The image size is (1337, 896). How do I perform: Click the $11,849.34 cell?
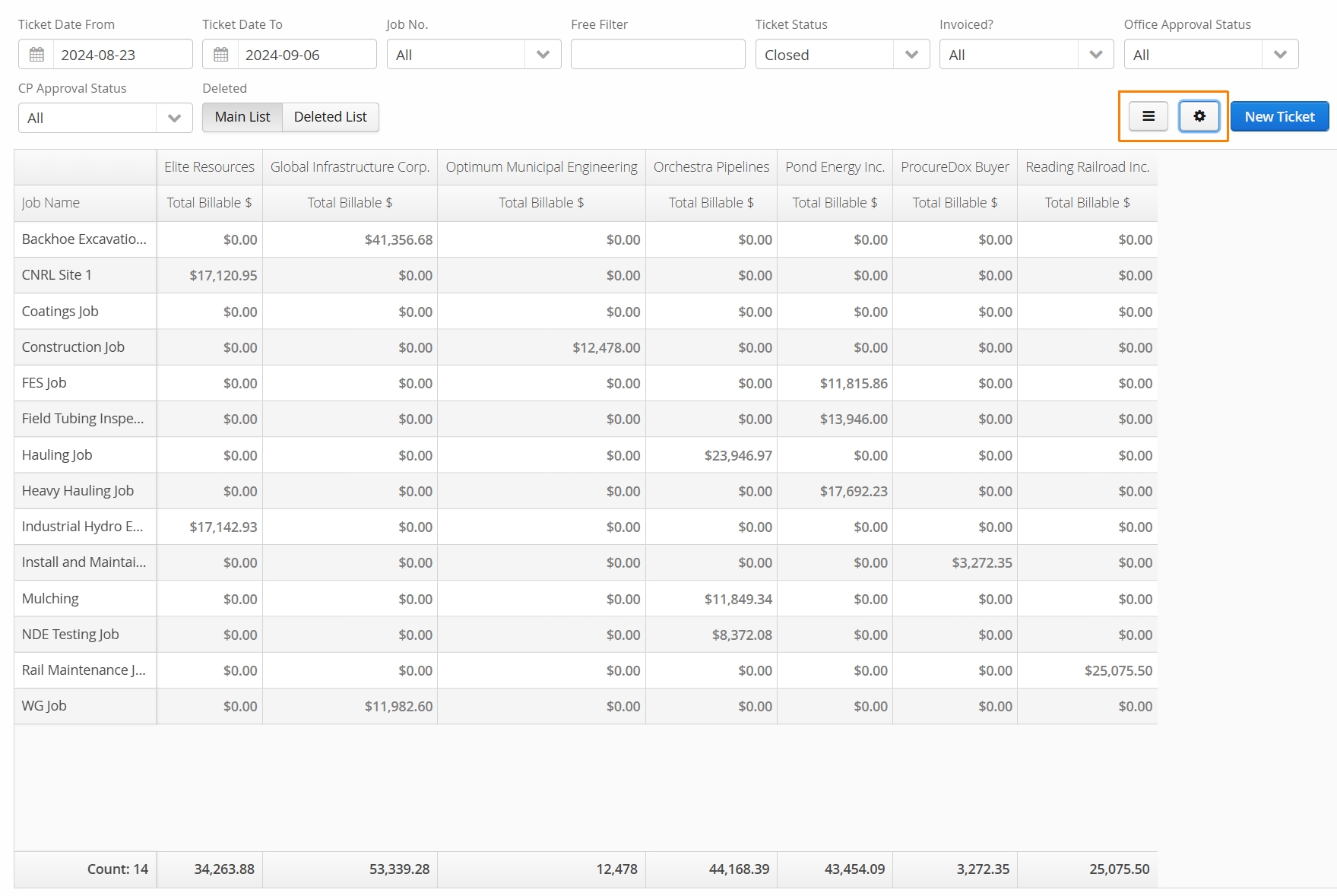711,599
